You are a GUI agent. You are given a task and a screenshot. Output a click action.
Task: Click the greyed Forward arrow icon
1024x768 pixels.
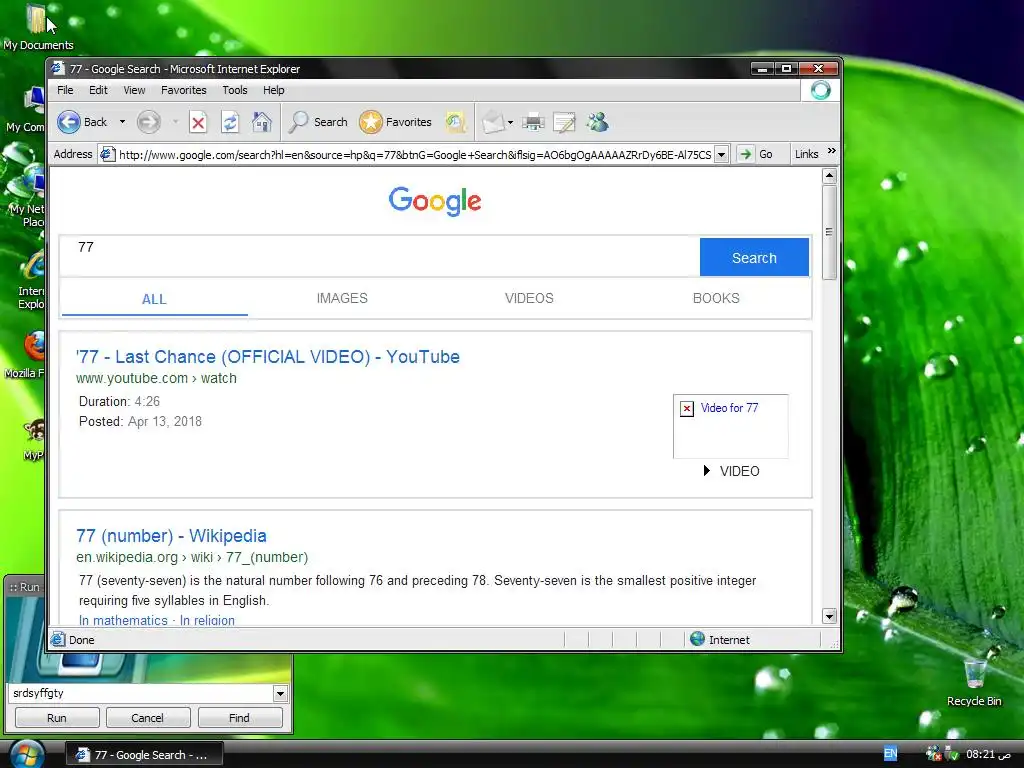point(148,122)
